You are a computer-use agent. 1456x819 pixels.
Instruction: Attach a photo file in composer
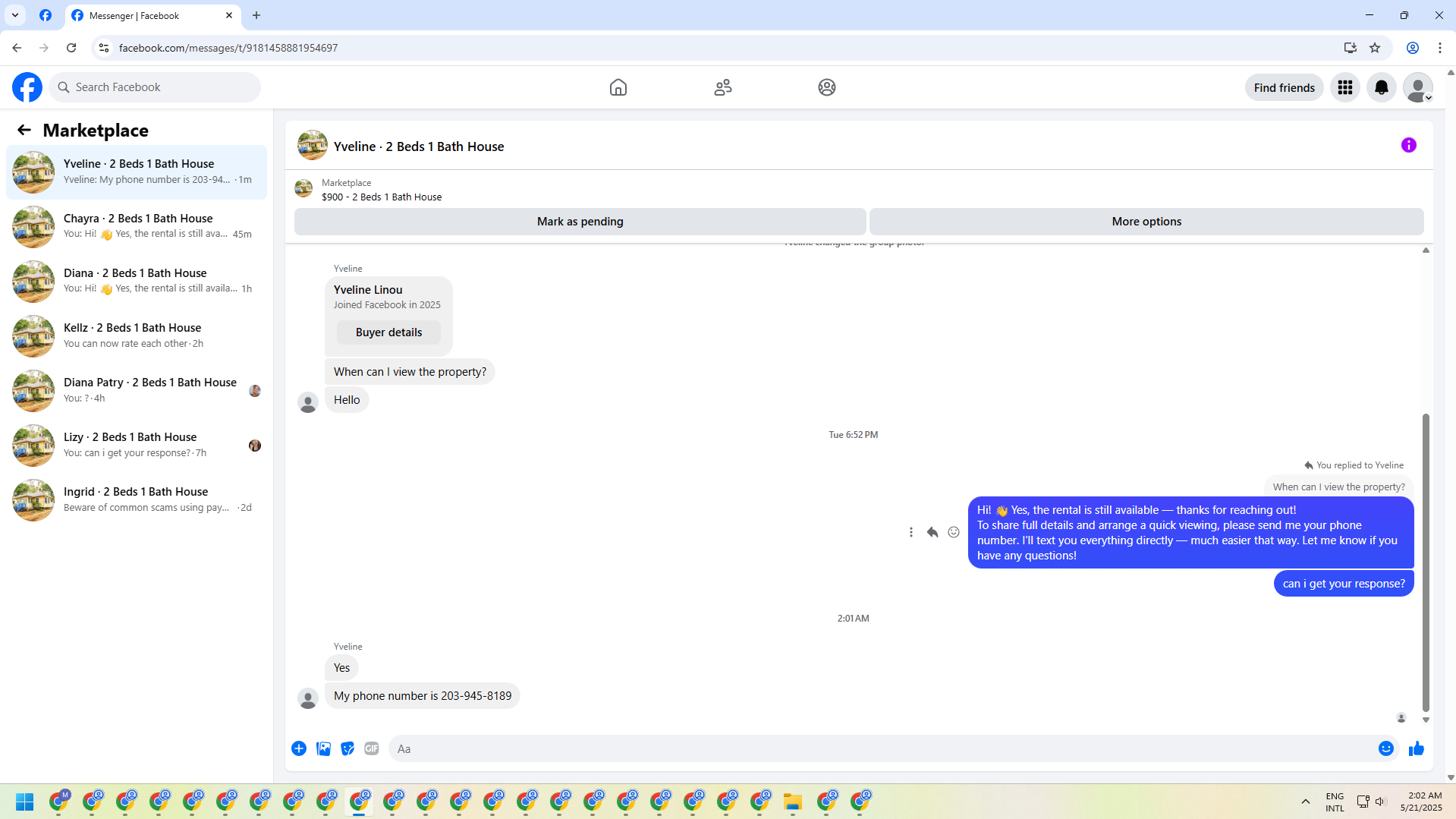pyautogui.click(x=323, y=748)
